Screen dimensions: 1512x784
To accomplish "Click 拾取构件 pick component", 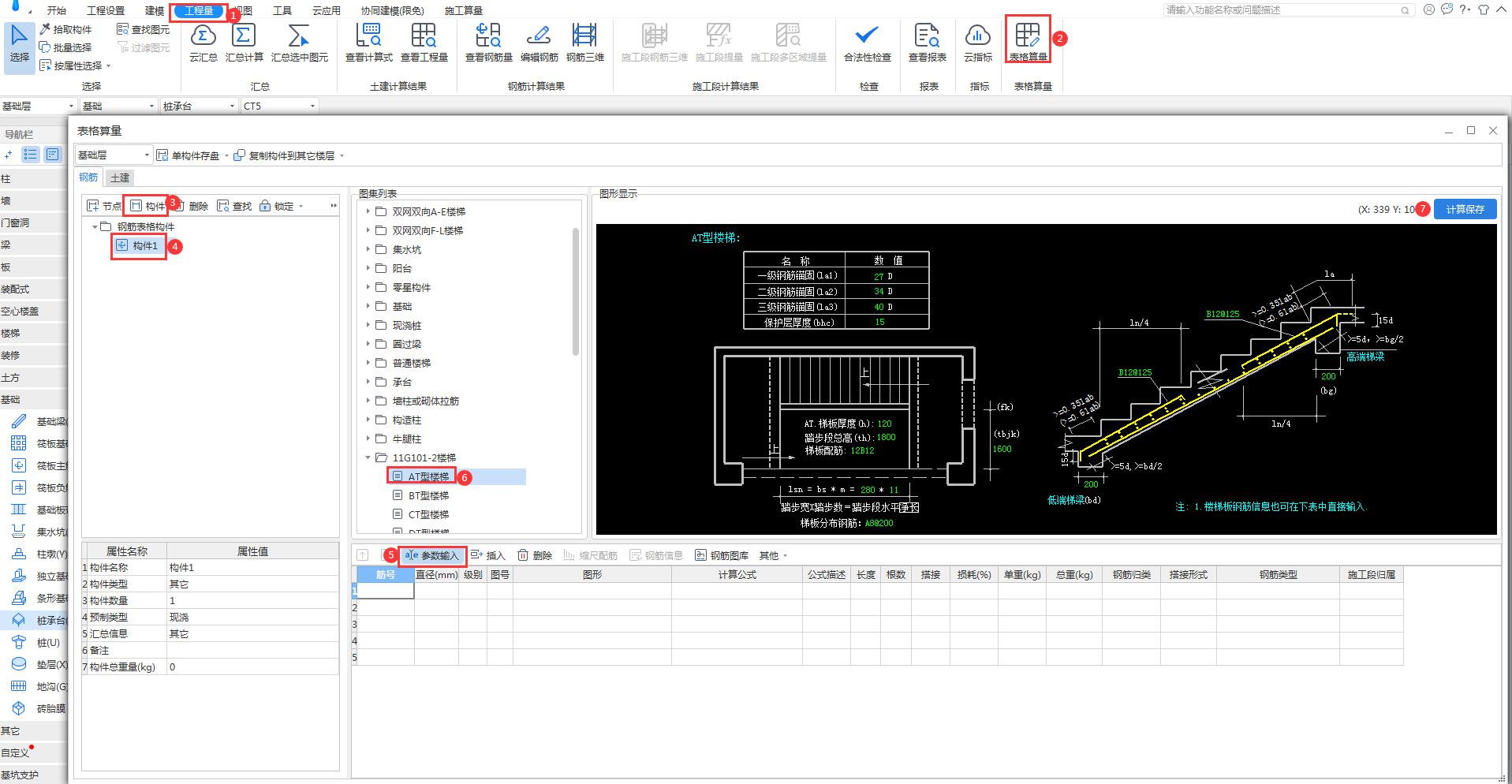I will [x=65, y=29].
